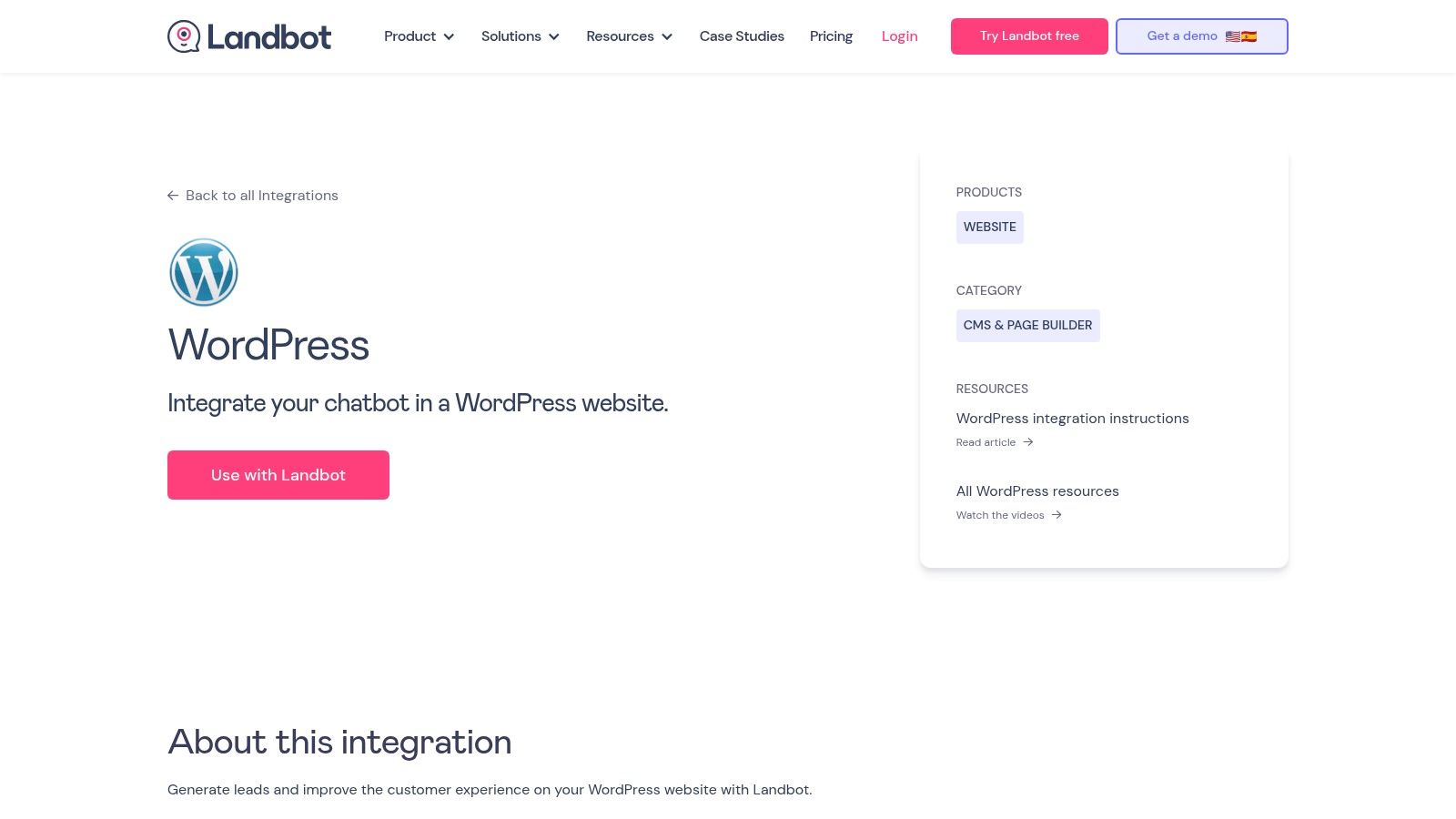
Task: Click the flags icon on Get a demo
Action: pos(1241,36)
